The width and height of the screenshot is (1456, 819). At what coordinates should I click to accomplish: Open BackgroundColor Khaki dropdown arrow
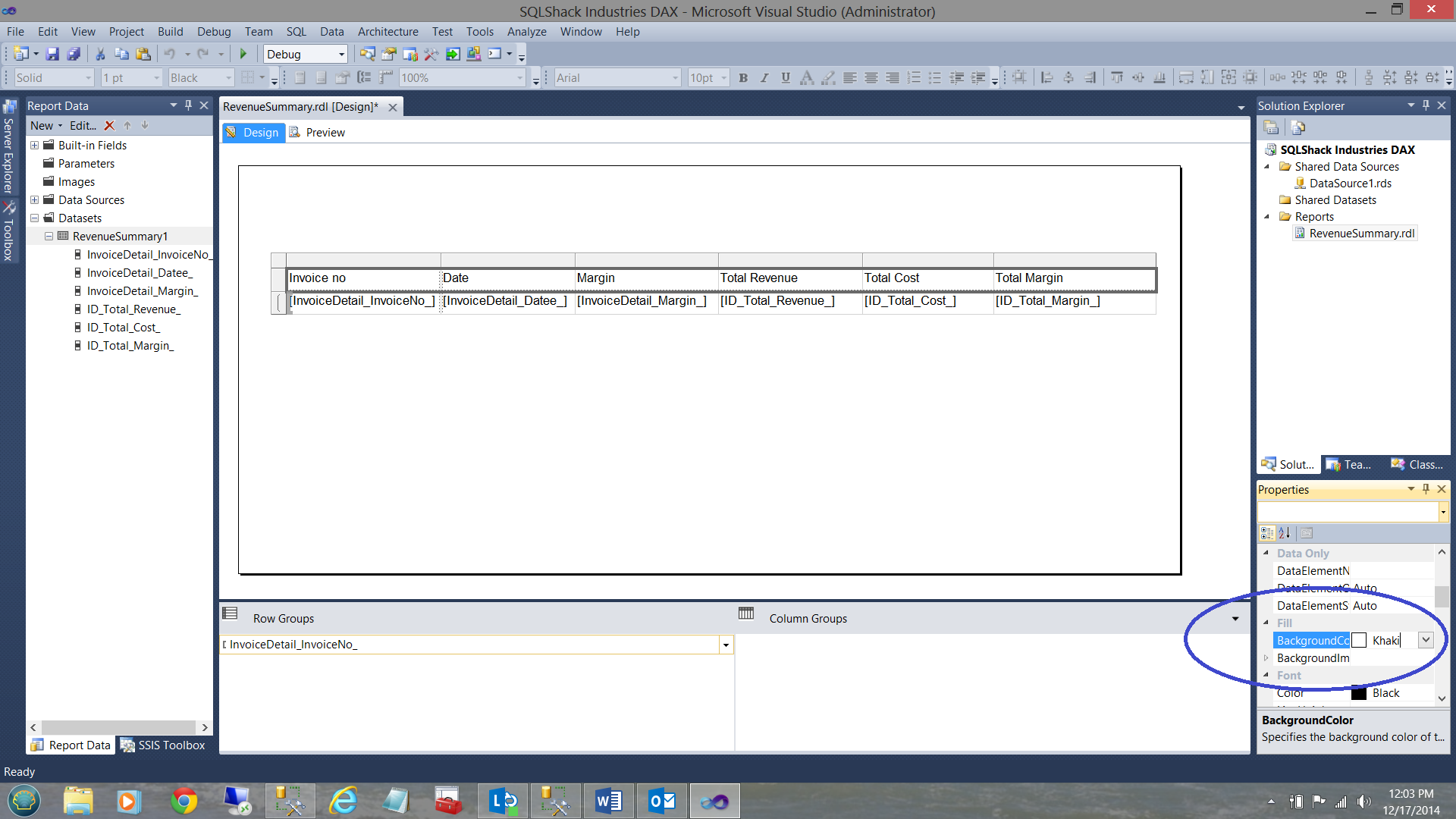tap(1426, 640)
